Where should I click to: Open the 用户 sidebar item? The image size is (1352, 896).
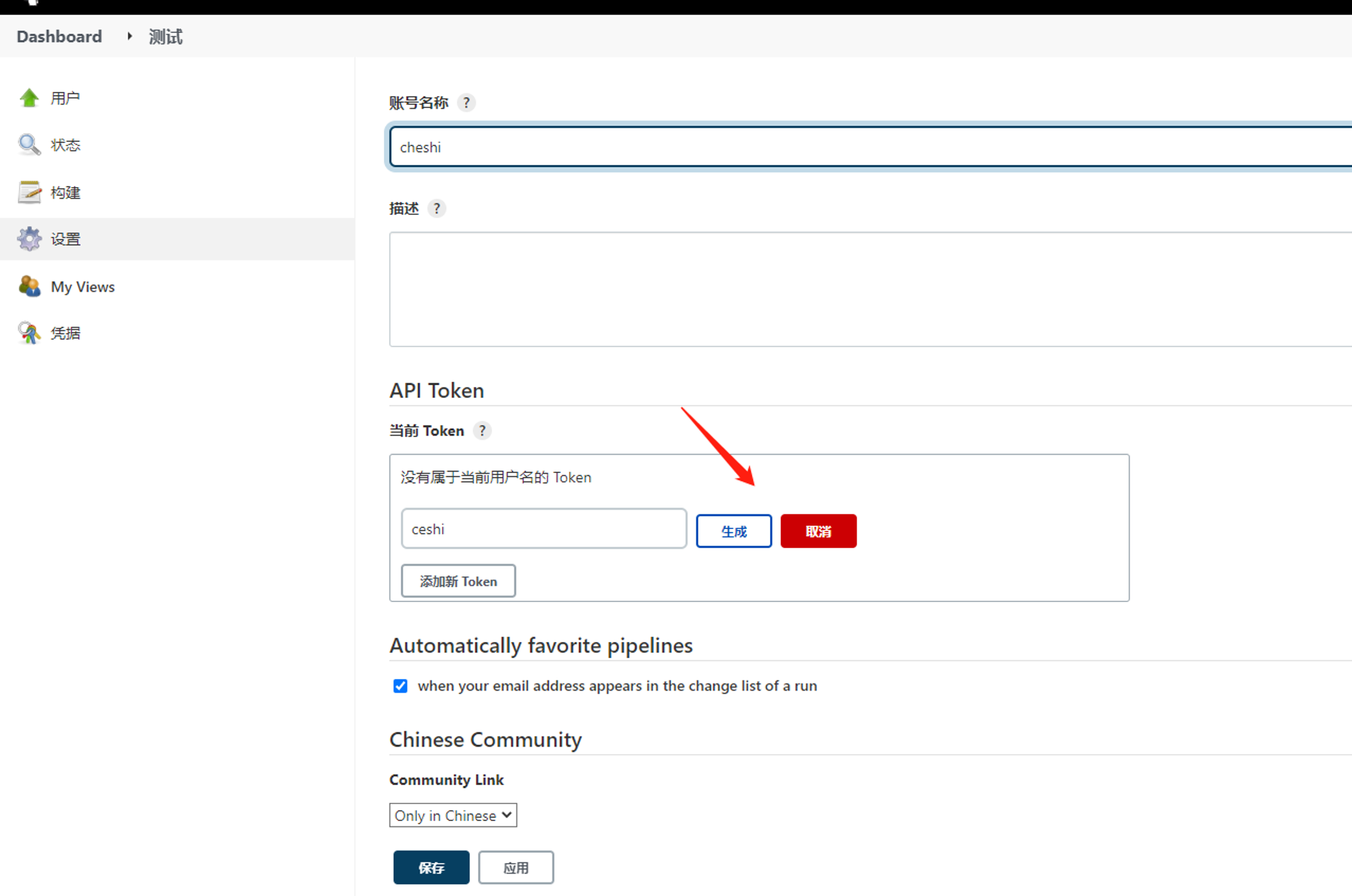(66, 98)
